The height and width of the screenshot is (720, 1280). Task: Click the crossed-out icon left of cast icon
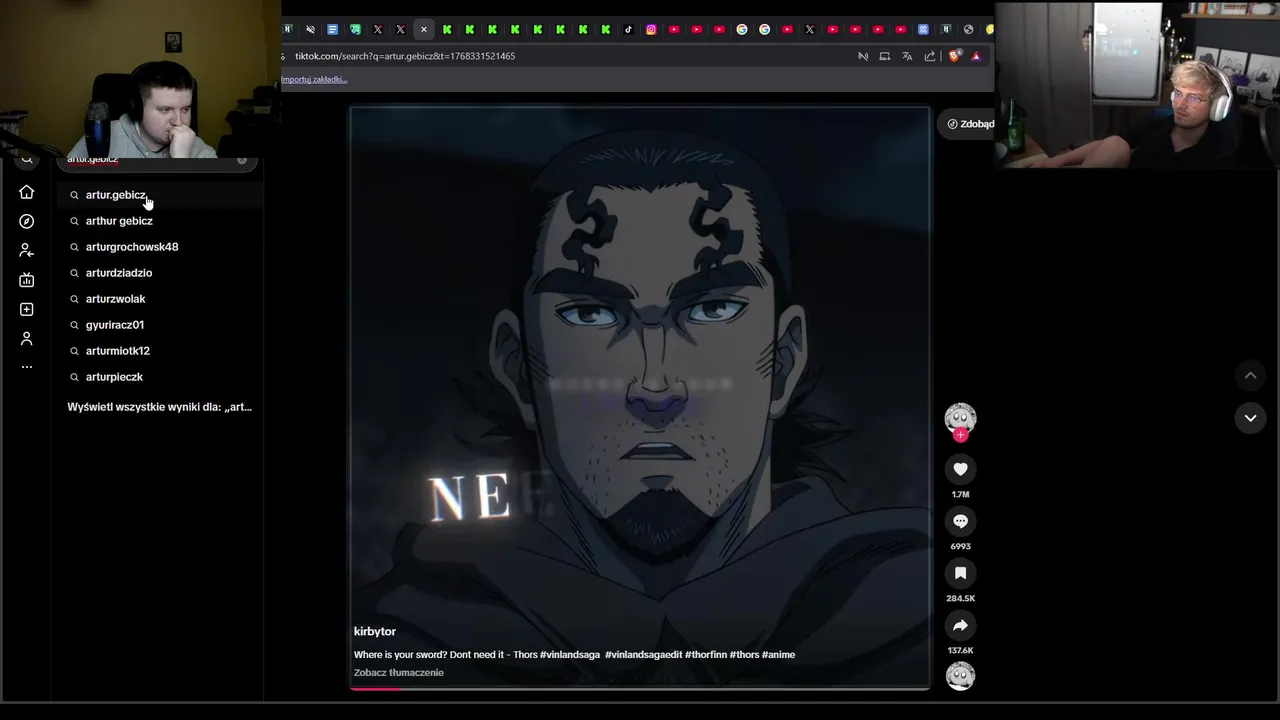click(x=863, y=56)
